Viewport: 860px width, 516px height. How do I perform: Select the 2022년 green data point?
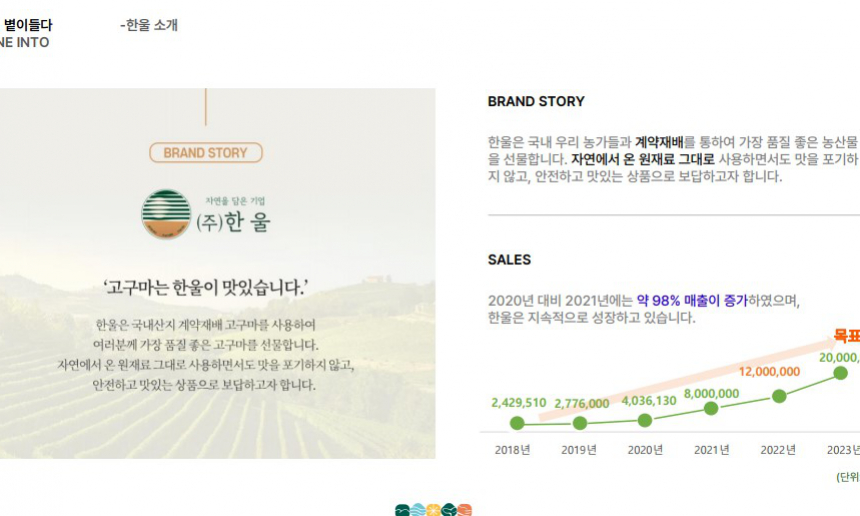[x=779, y=396]
